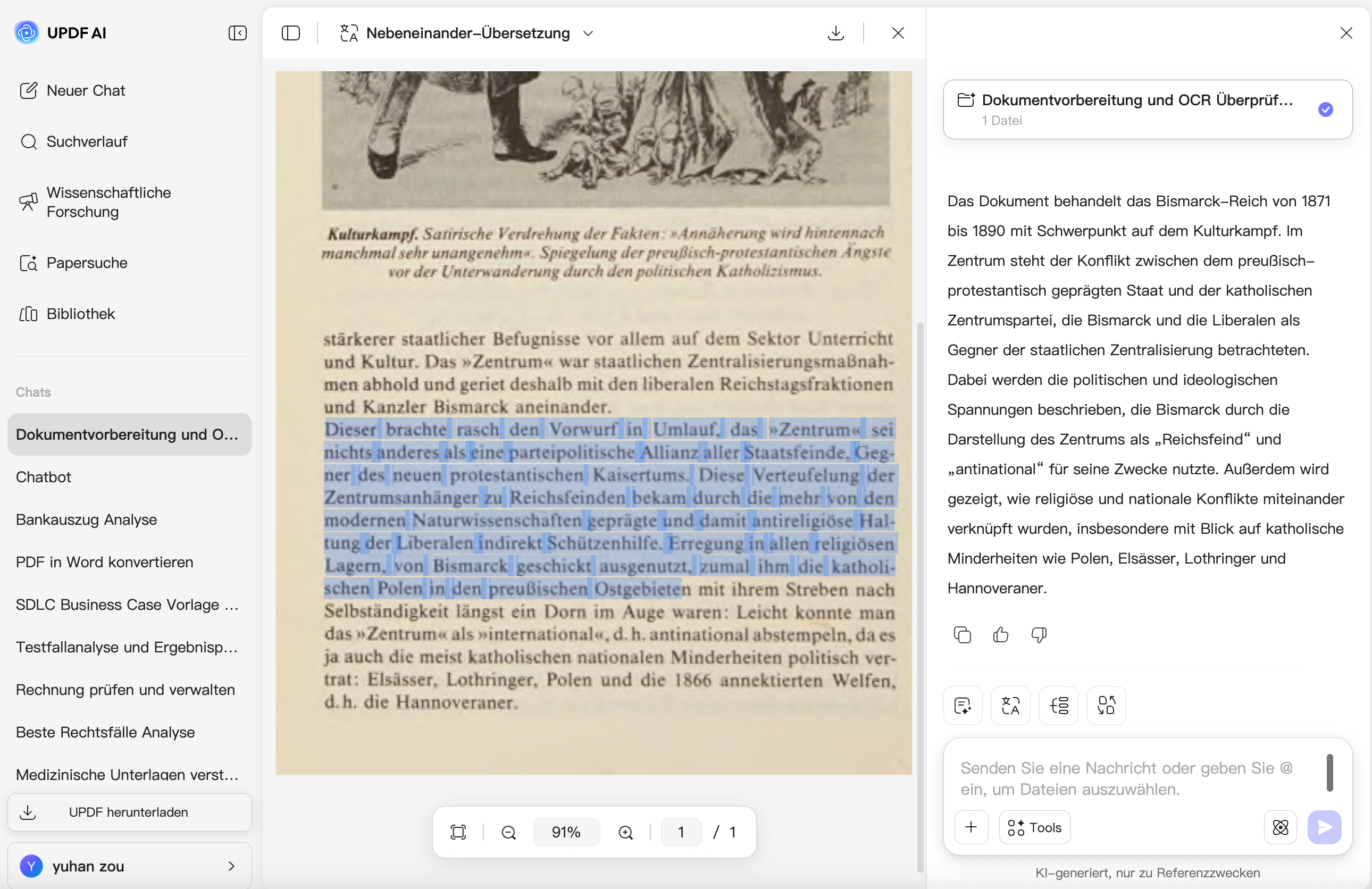Click the yuhan zou avatar icon
The height and width of the screenshot is (889, 1372).
[31, 866]
